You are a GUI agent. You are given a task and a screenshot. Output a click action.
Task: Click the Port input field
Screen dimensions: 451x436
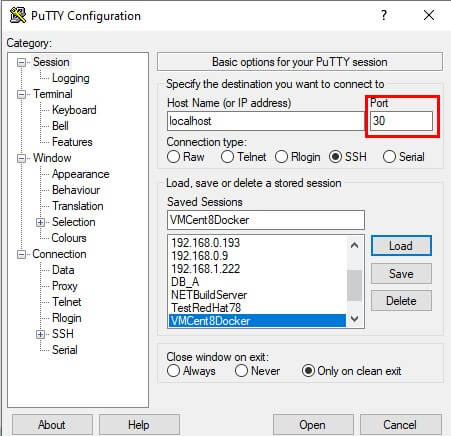point(401,121)
